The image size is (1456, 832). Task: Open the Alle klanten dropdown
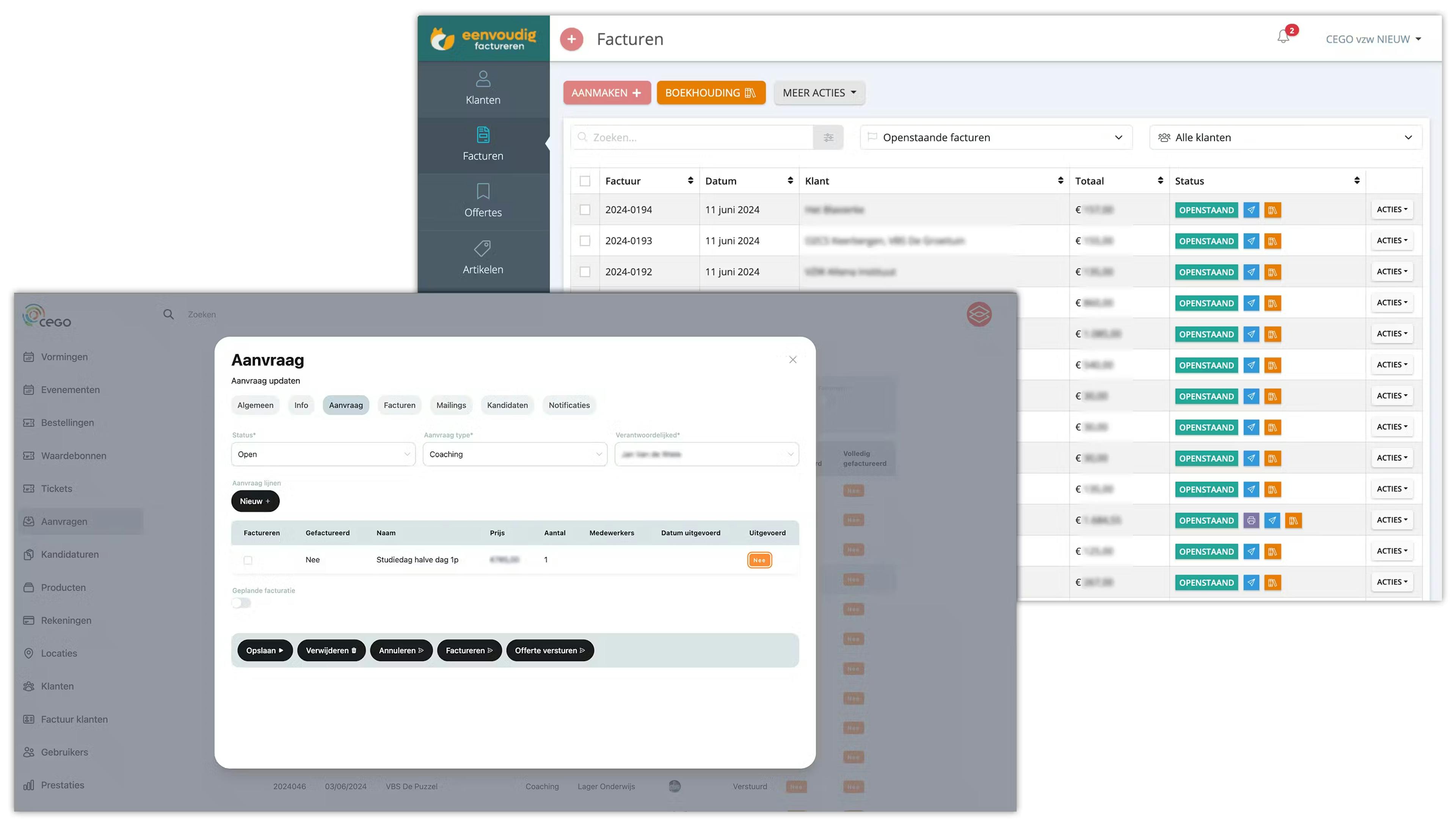click(x=1285, y=137)
